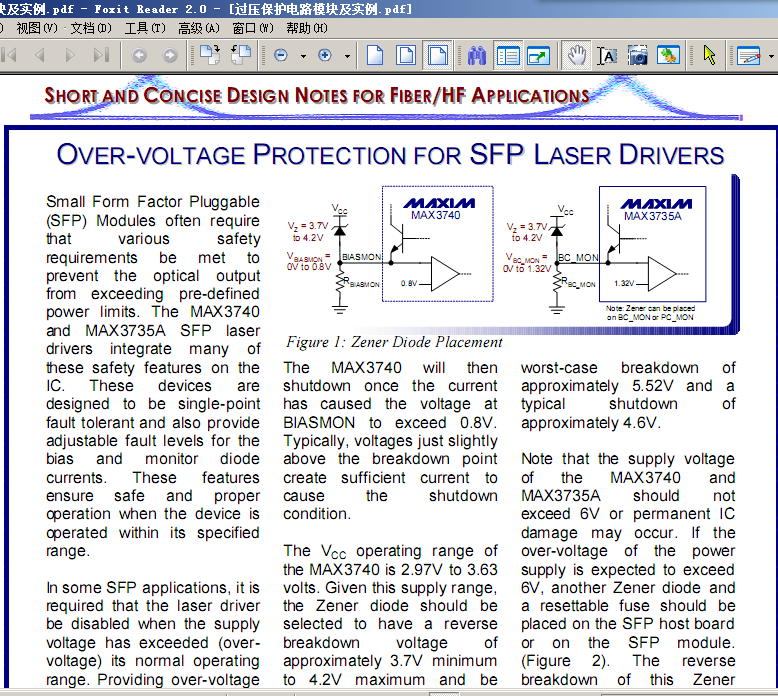The image size is (778, 696).
Task: Rotate page counter-clockwise
Action: tap(241, 55)
